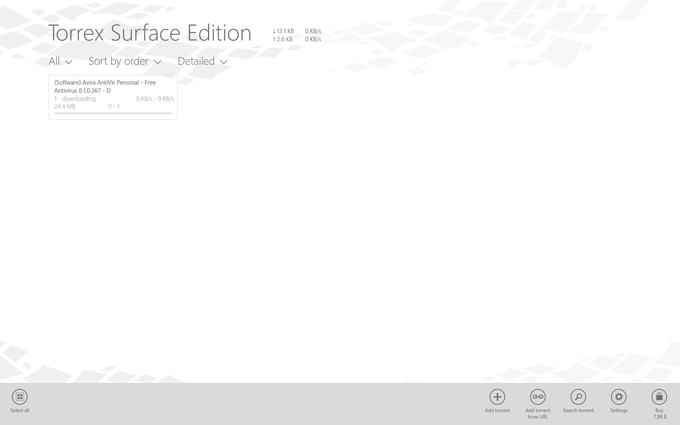Click the Avira torrent progress bar
Screen dimensions: 680x425
113,113
